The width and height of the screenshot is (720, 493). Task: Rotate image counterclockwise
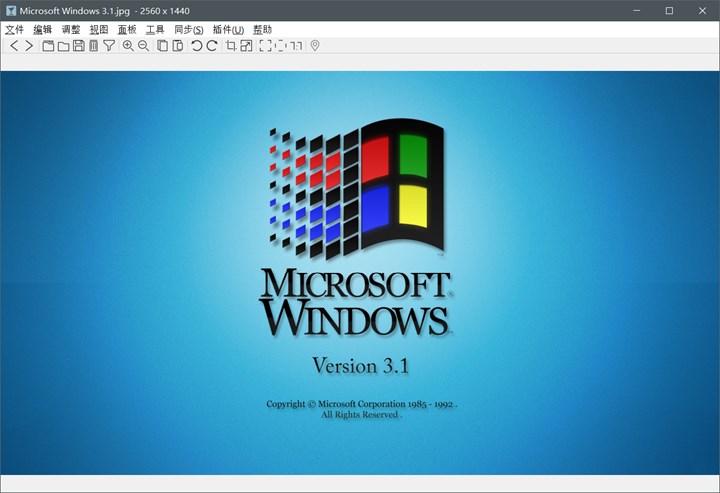click(x=197, y=45)
